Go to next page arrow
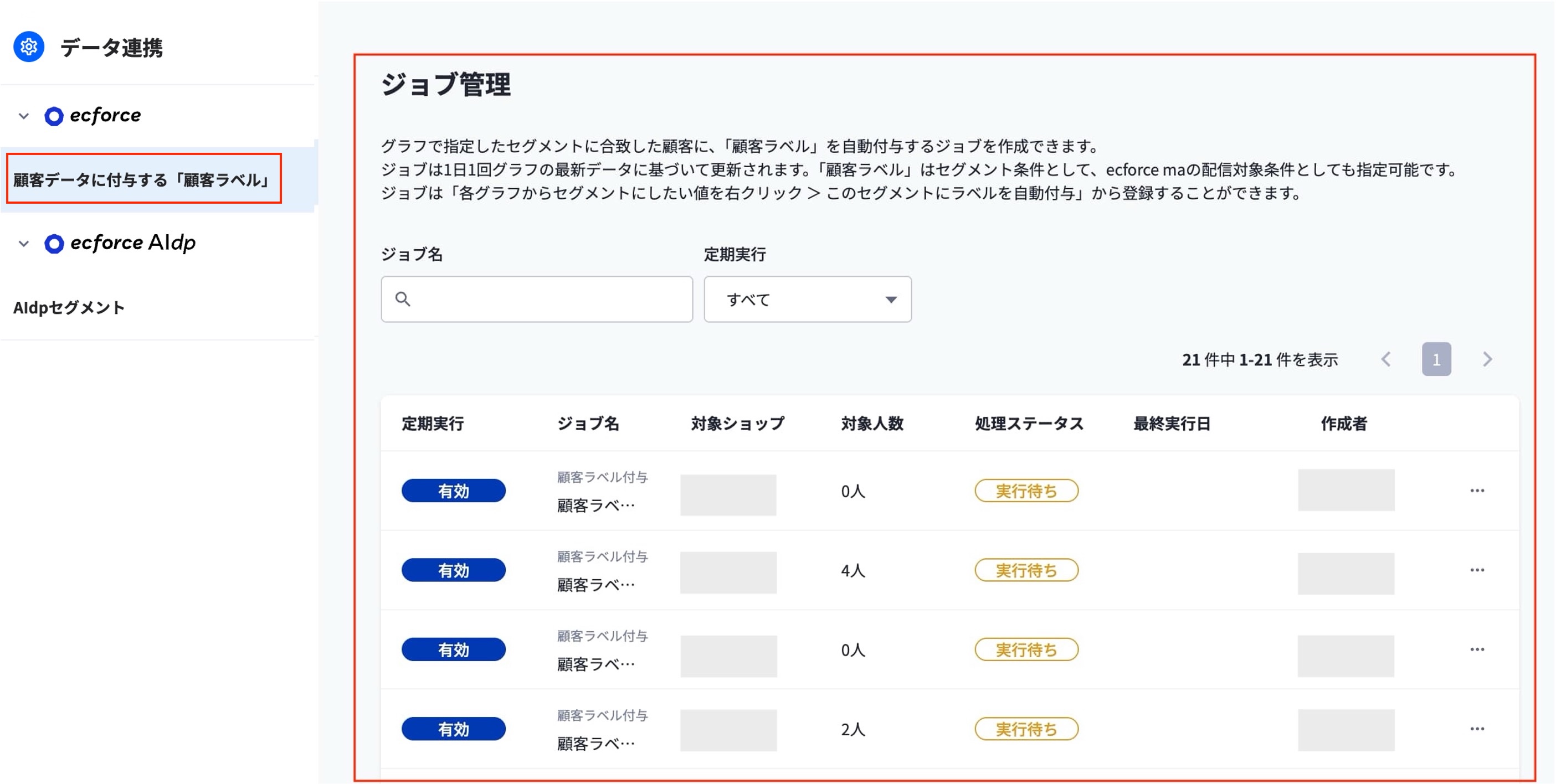 pyautogui.click(x=1487, y=359)
